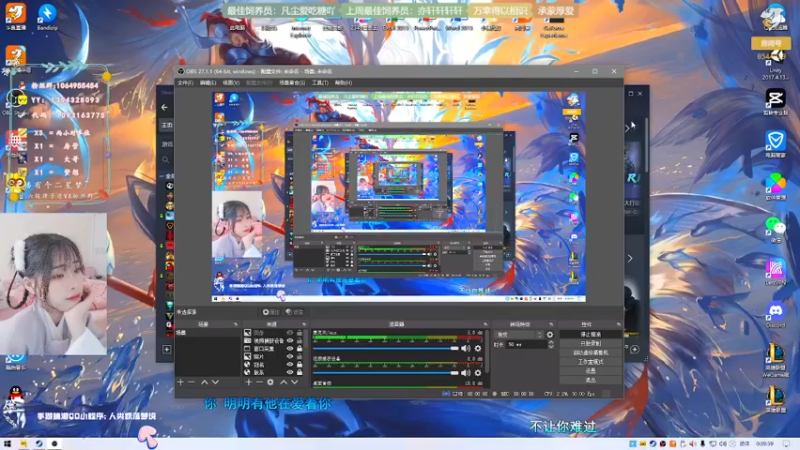Image resolution: width=800 pixels, height=450 pixels.
Task: Expand the lower right chevron behind OBS
Action: pos(631,259)
